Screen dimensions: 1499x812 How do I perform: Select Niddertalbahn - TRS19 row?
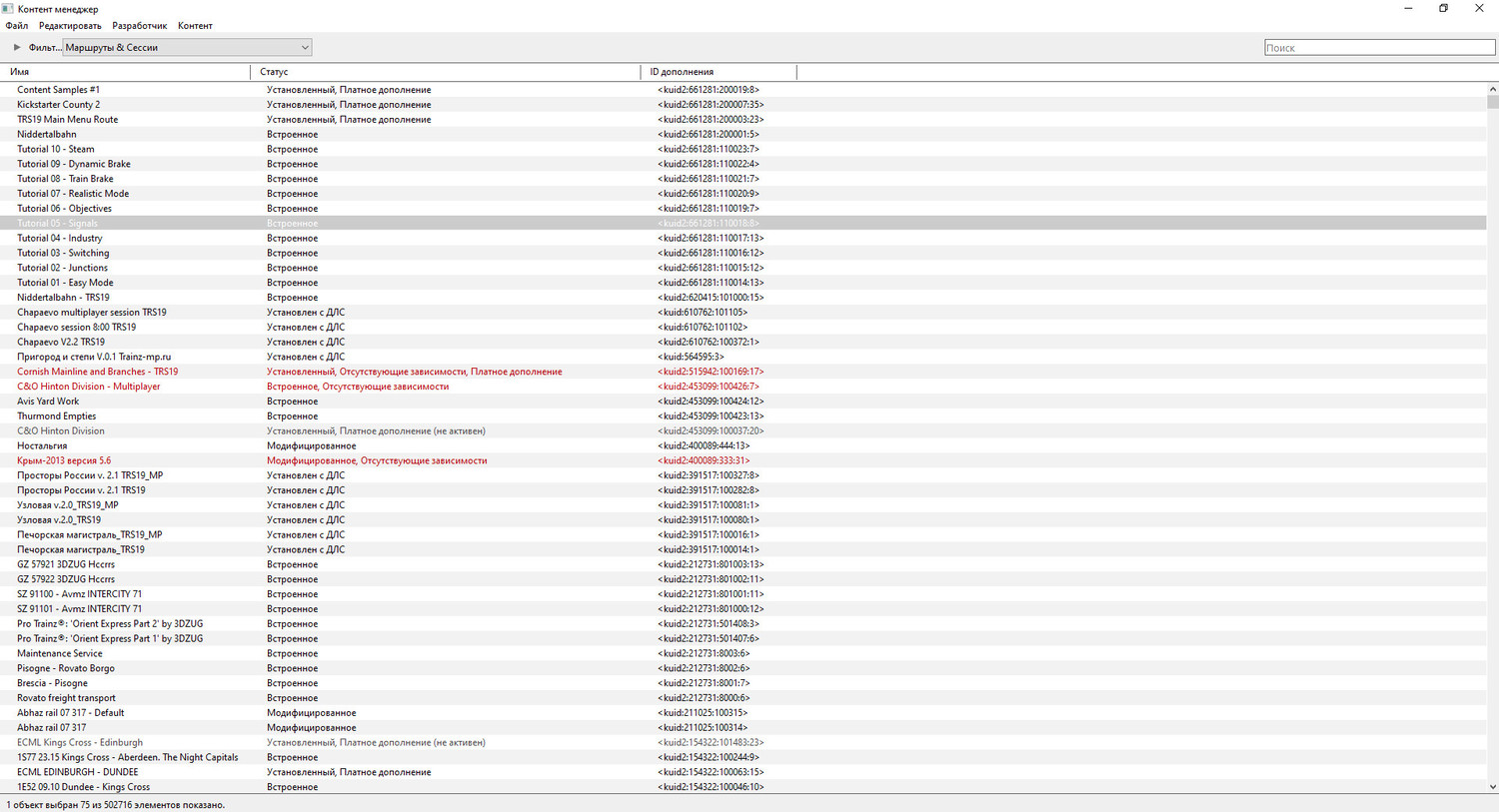point(743,298)
